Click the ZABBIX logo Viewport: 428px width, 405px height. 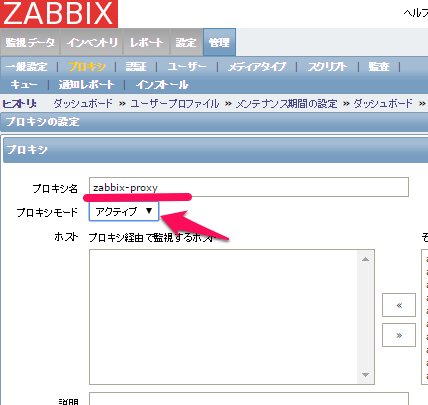[59, 14]
